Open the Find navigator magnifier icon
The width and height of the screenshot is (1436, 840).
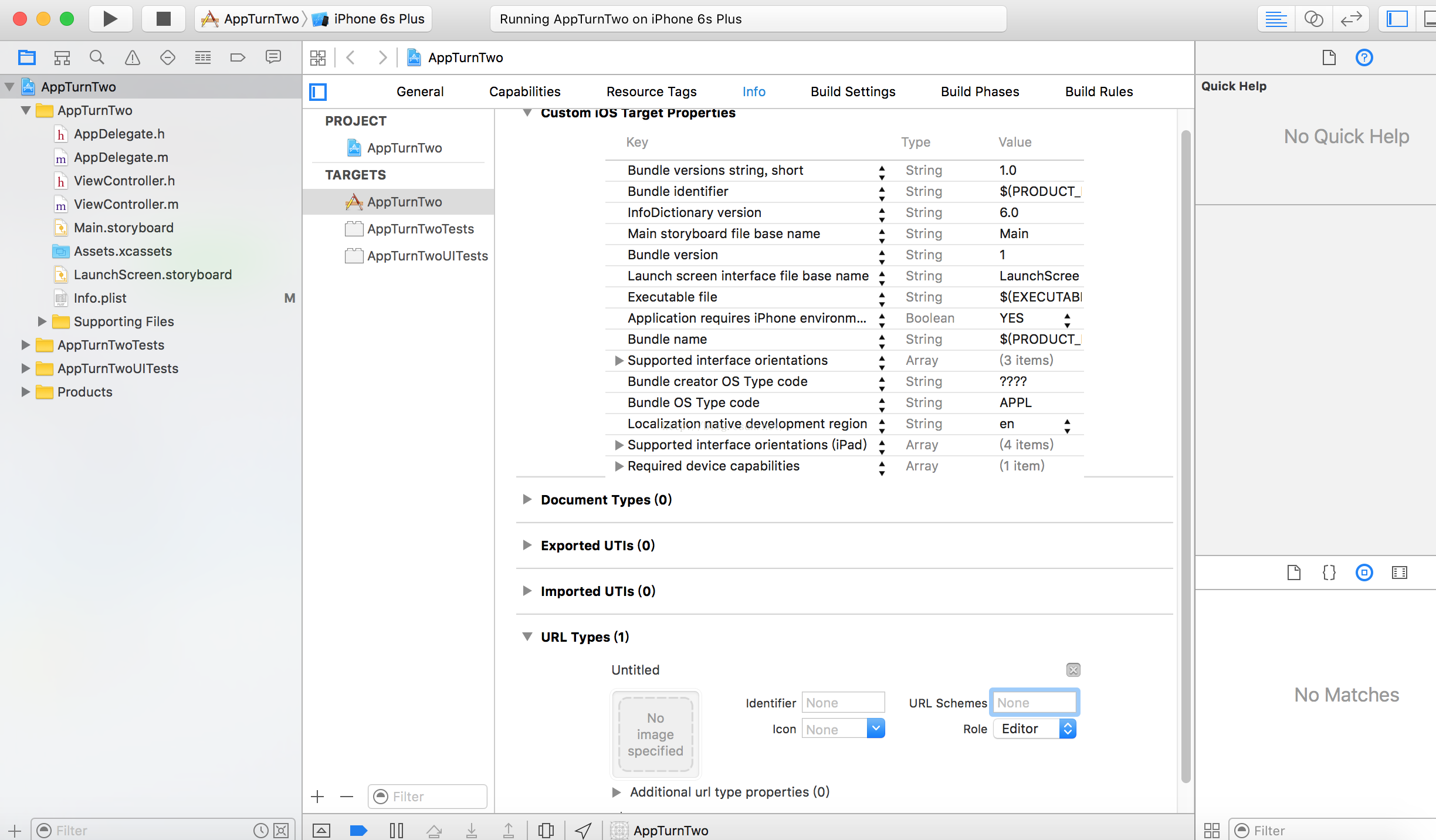click(x=97, y=57)
